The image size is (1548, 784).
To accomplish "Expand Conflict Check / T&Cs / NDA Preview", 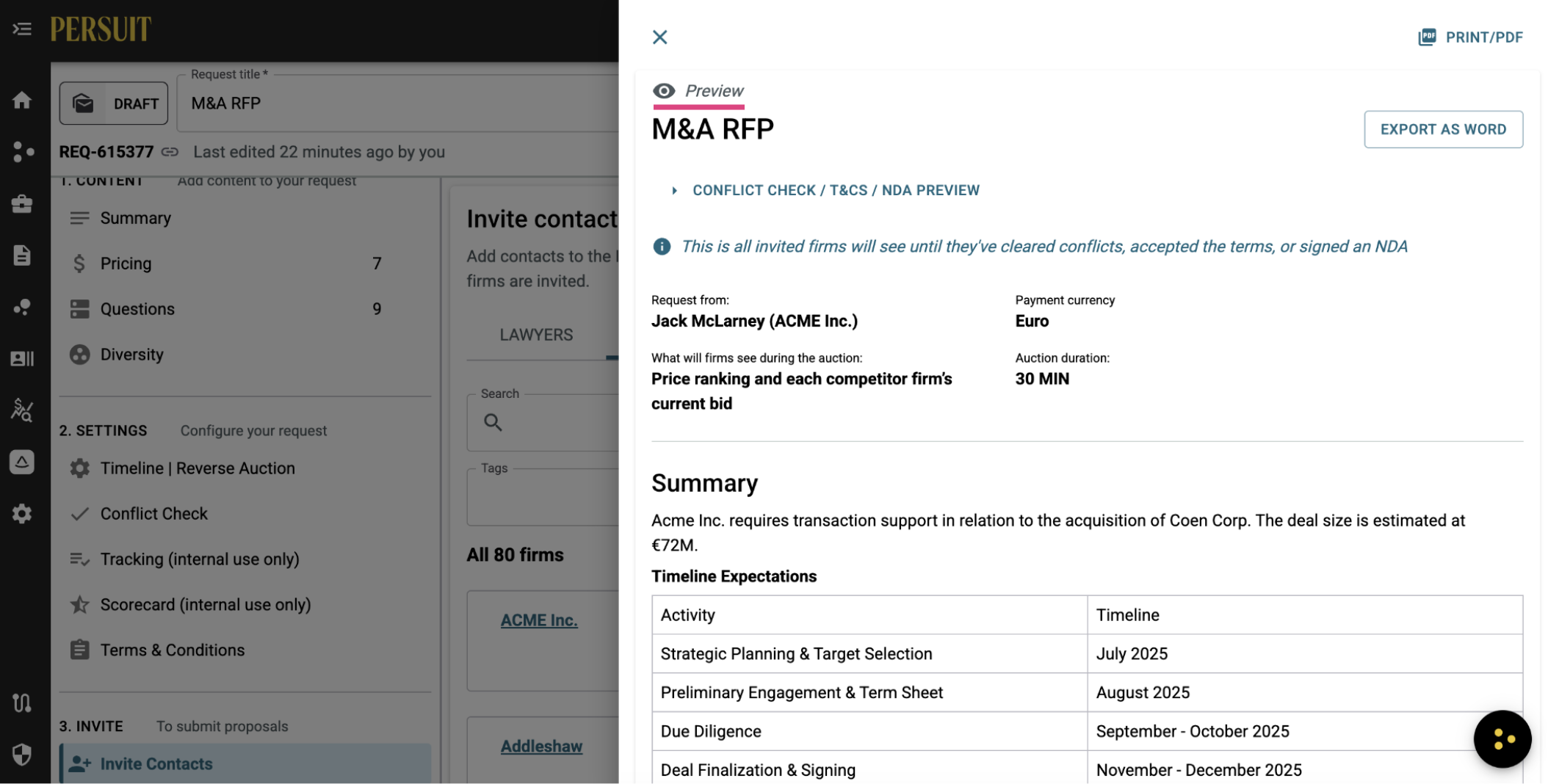I will click(827, 190).
